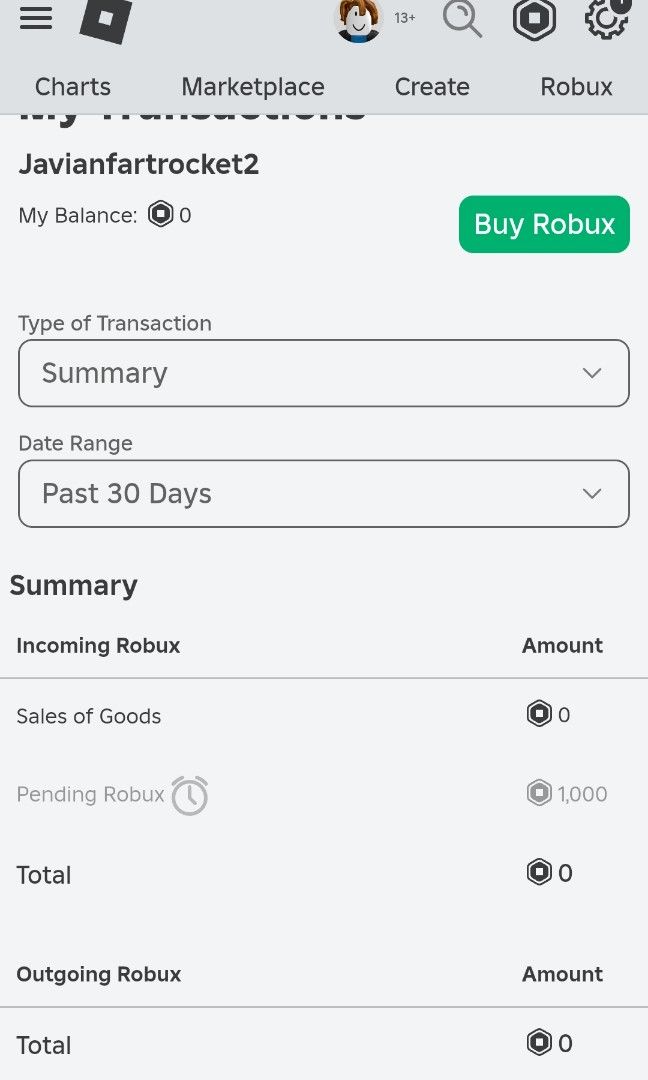
Task: Select the Robux tab in navigation
Action: tap(576, 87)
